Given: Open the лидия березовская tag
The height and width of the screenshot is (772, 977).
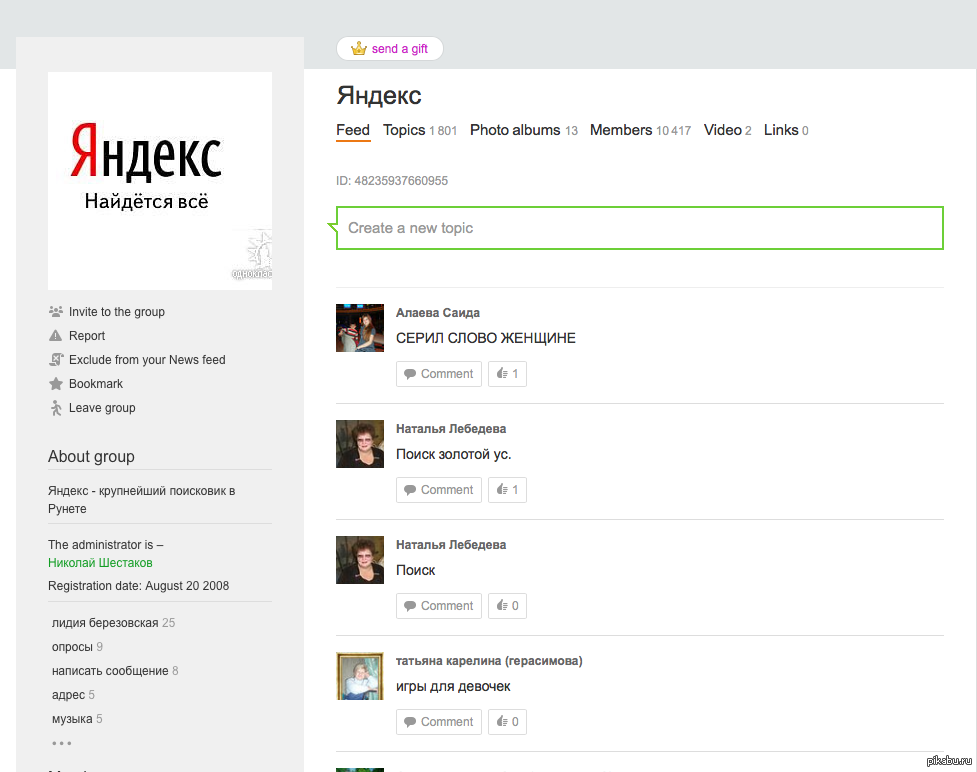Looking at the screenshot, I should click(105, 623).
